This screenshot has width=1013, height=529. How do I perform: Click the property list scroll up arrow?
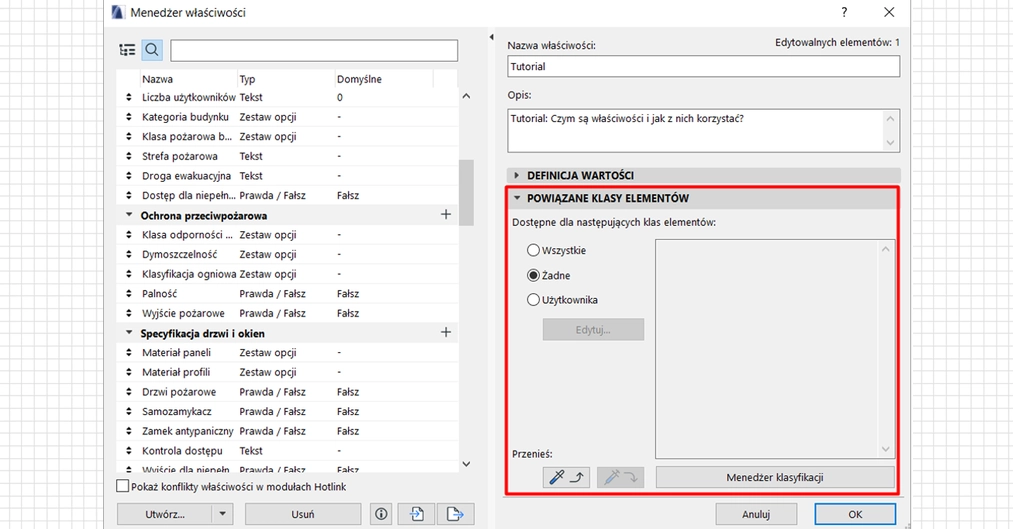click(x=466, y=96)
